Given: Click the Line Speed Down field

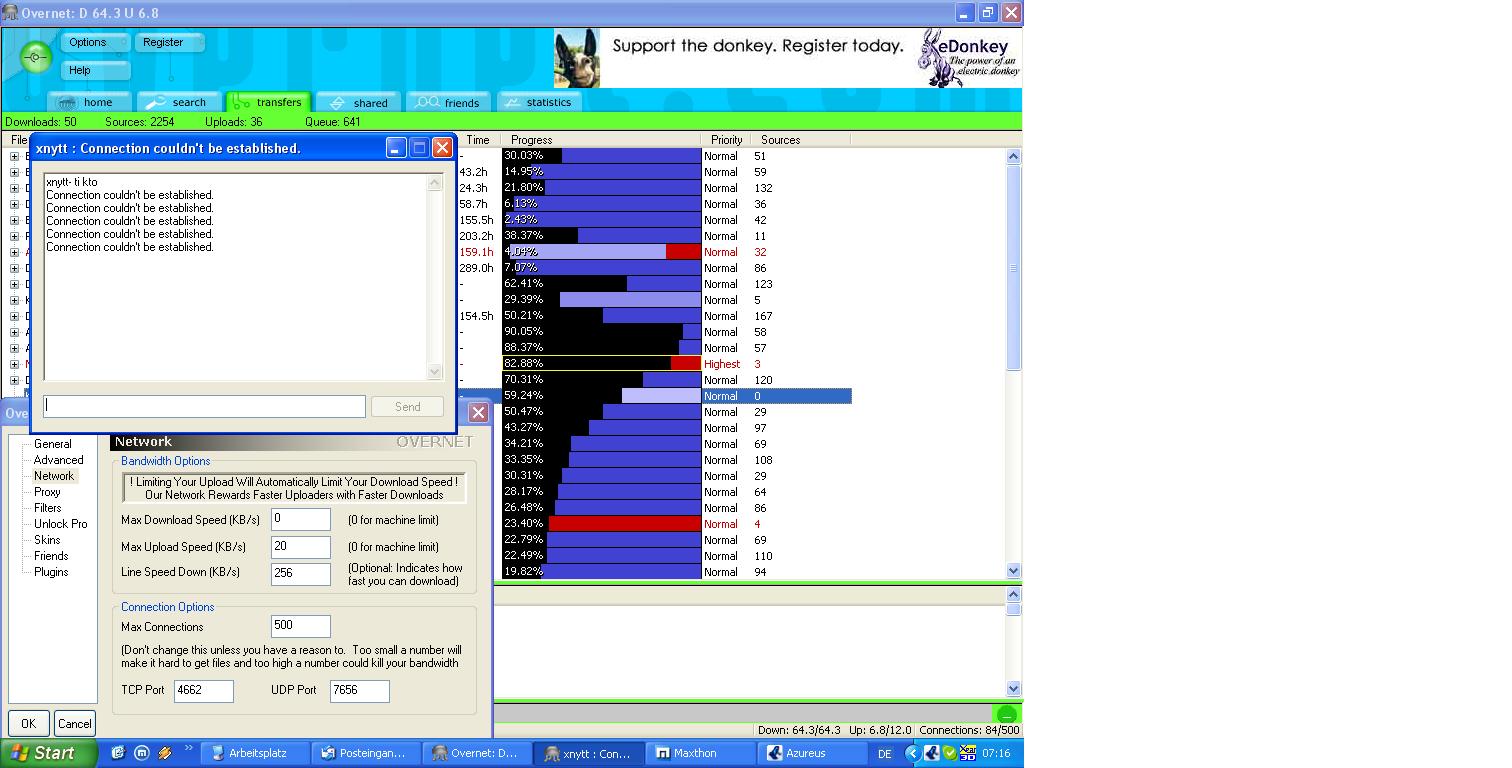Looking at the screenshot, I should pyautogui.click(x=301, y=574).
